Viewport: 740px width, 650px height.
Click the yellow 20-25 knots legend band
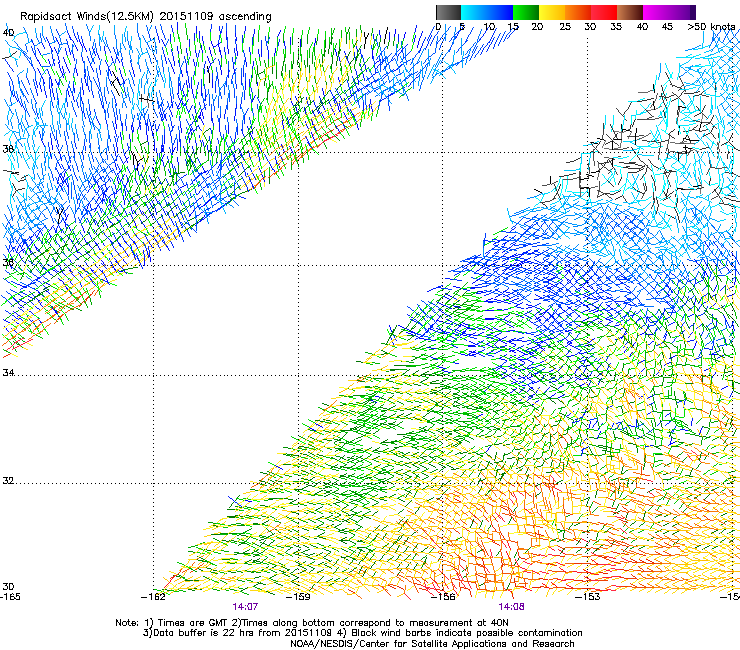552,12
